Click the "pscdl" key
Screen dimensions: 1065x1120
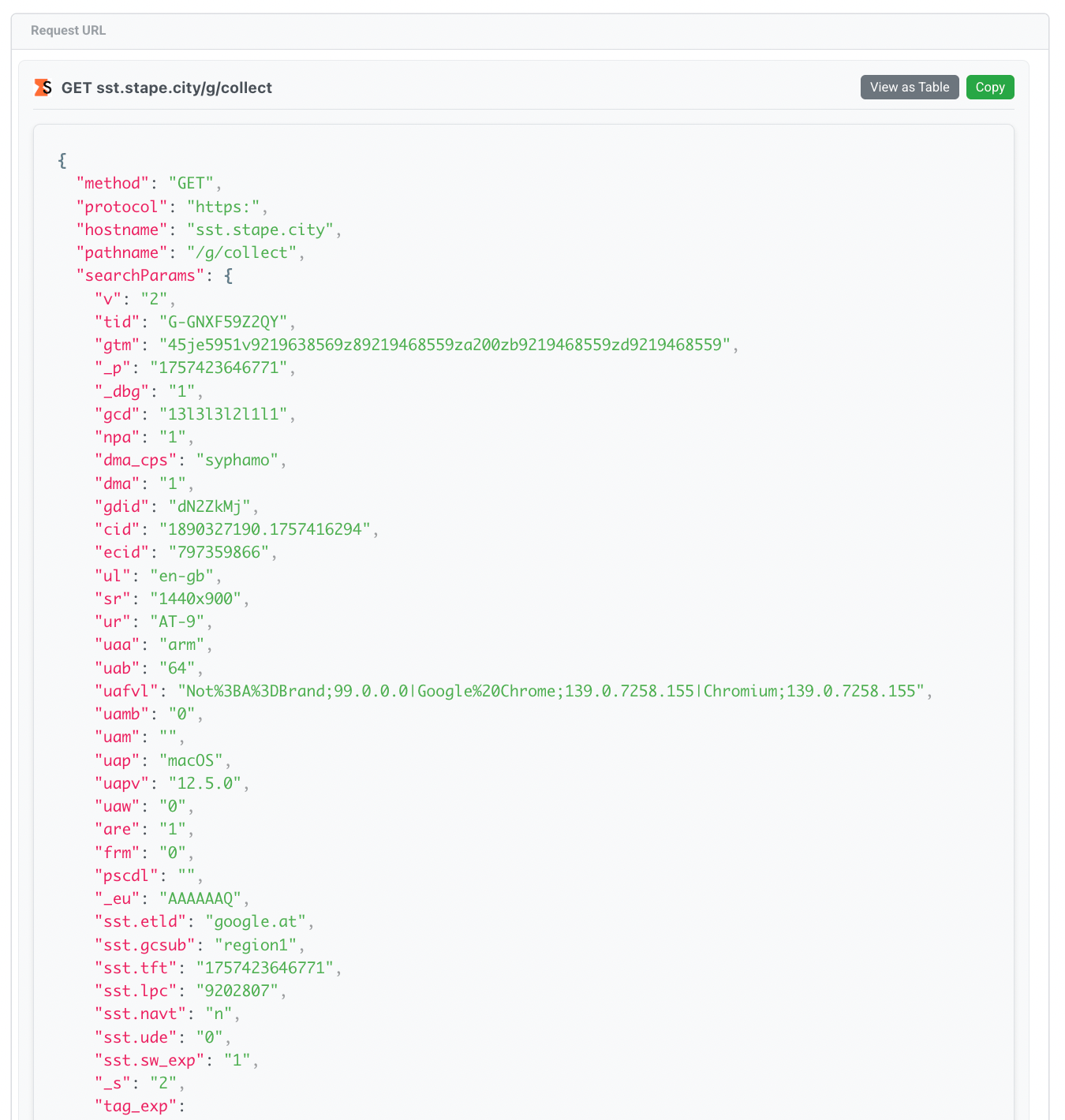coord(127,875)
